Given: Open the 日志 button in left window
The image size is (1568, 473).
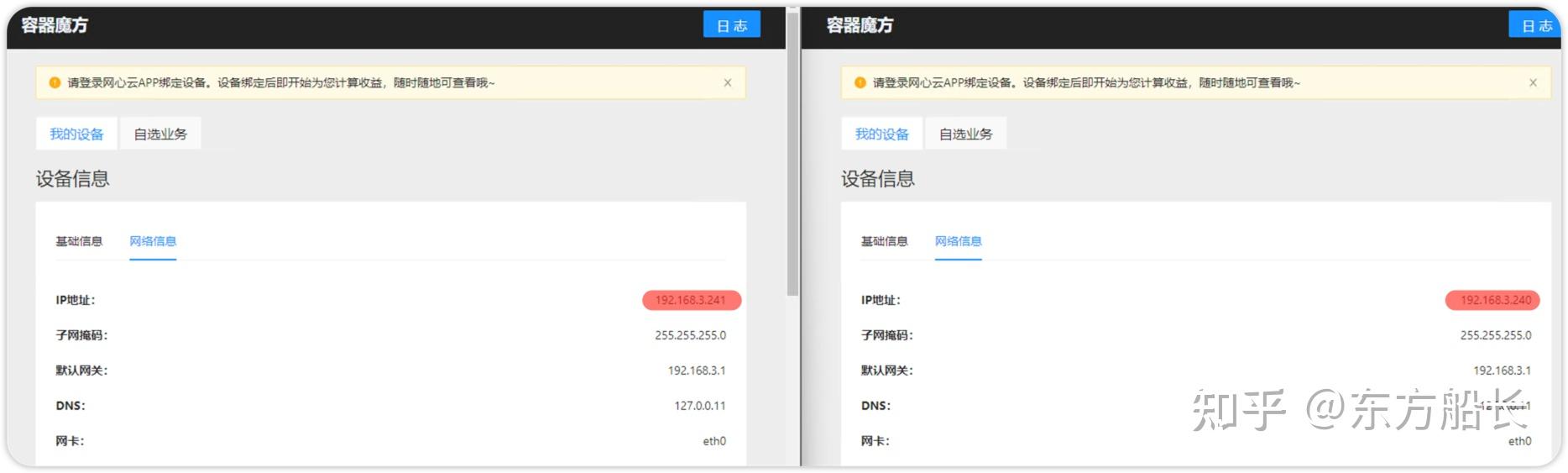Looking at the screenshot, I should point(731,25).
